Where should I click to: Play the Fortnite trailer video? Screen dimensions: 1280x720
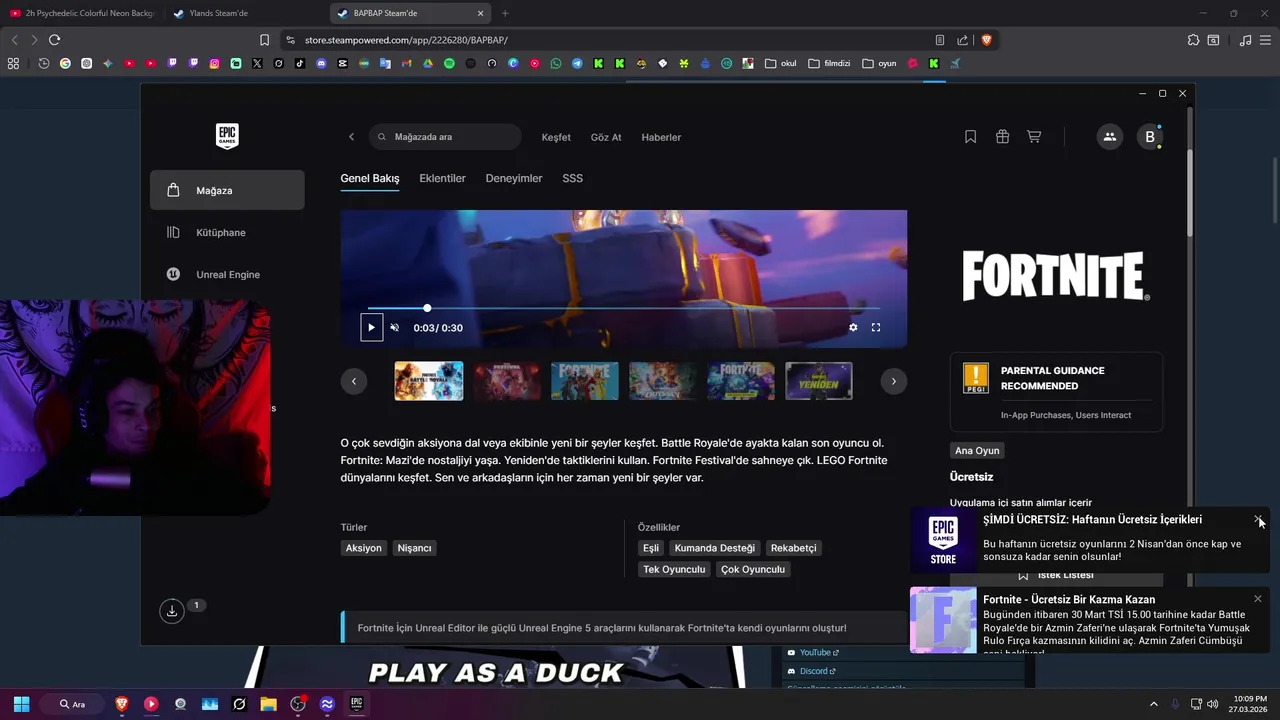371,327
